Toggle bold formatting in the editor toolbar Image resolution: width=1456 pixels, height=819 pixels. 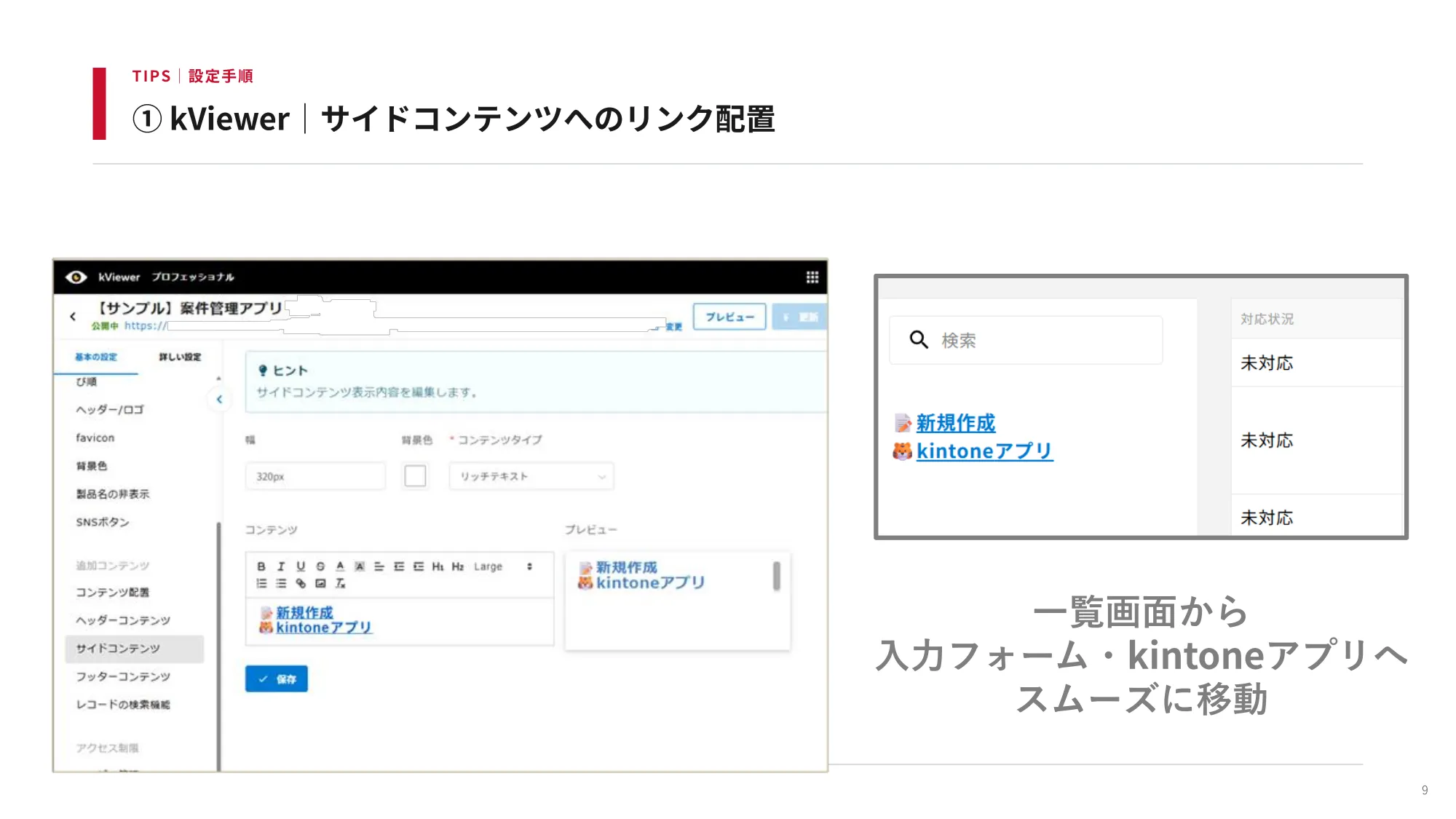click(261, 566)
